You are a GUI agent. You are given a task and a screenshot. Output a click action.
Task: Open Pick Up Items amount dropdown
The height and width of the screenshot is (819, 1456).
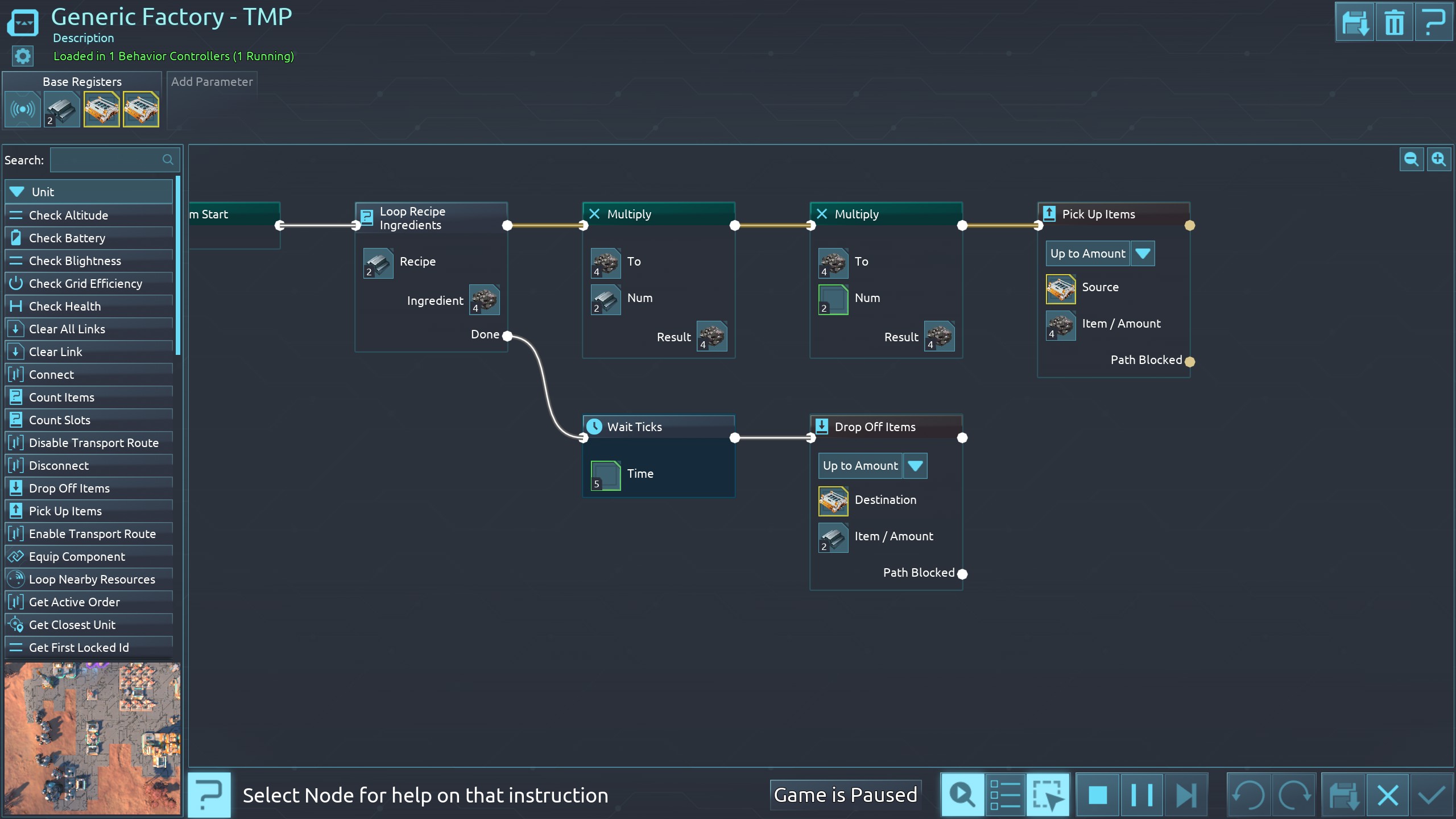1143,254
